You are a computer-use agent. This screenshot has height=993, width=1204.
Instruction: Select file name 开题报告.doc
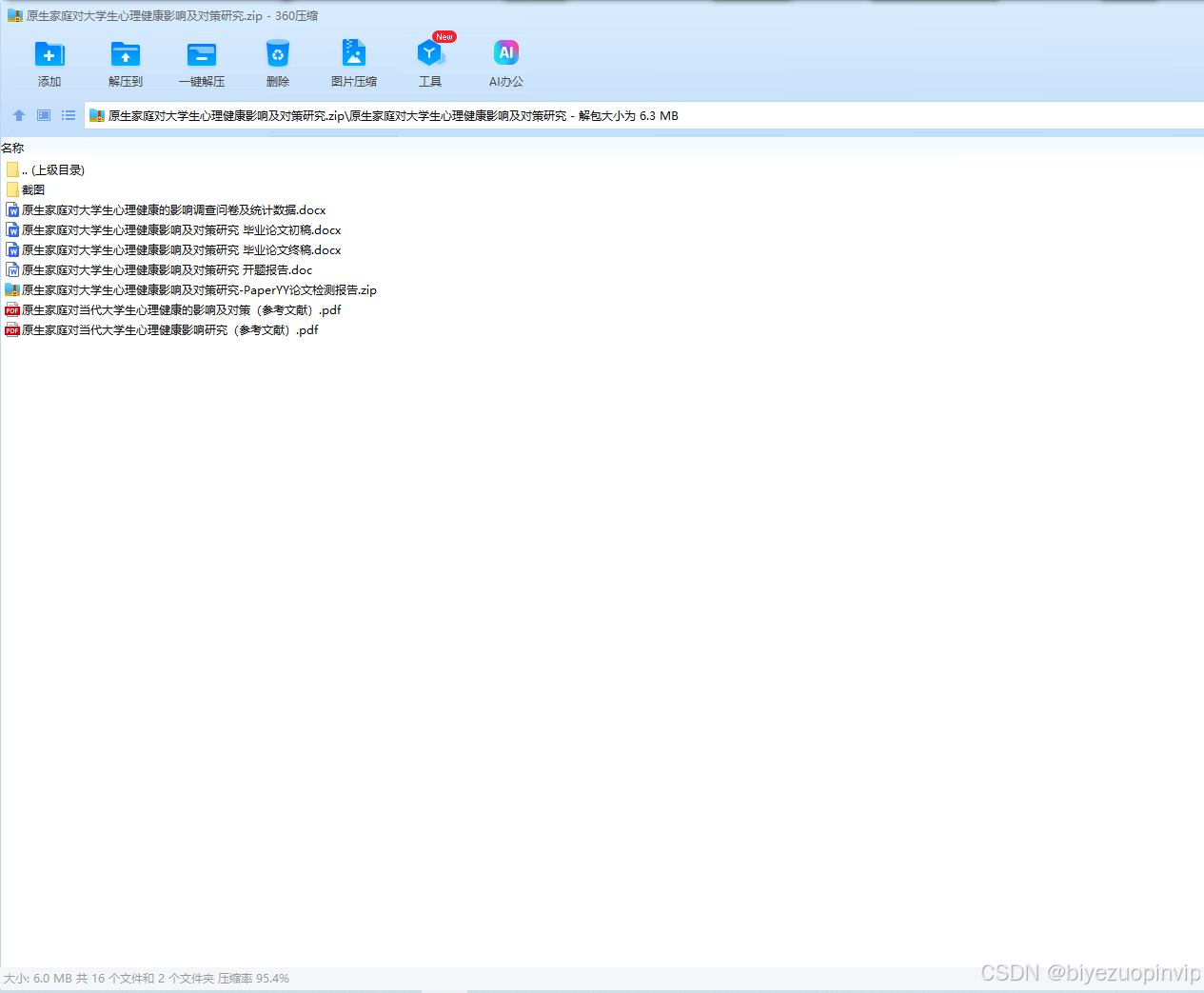tap(168, 269)
